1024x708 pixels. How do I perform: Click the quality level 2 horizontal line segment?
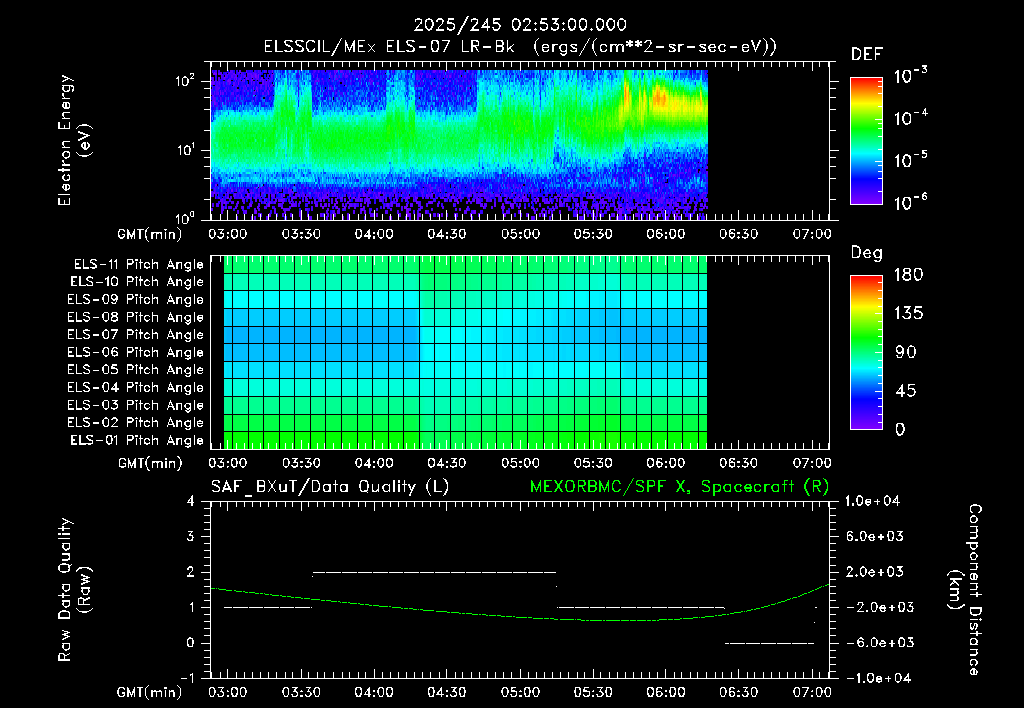click(x=434, y=572)
